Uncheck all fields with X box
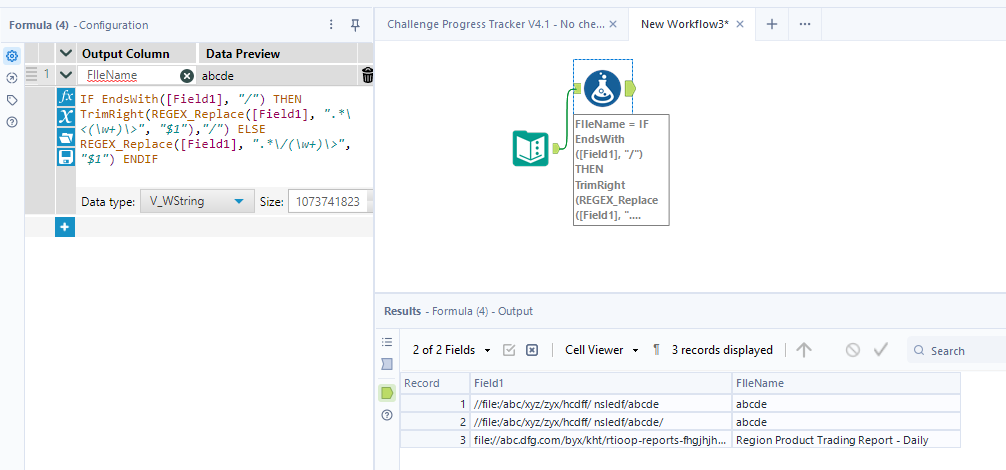 point(532,350)
